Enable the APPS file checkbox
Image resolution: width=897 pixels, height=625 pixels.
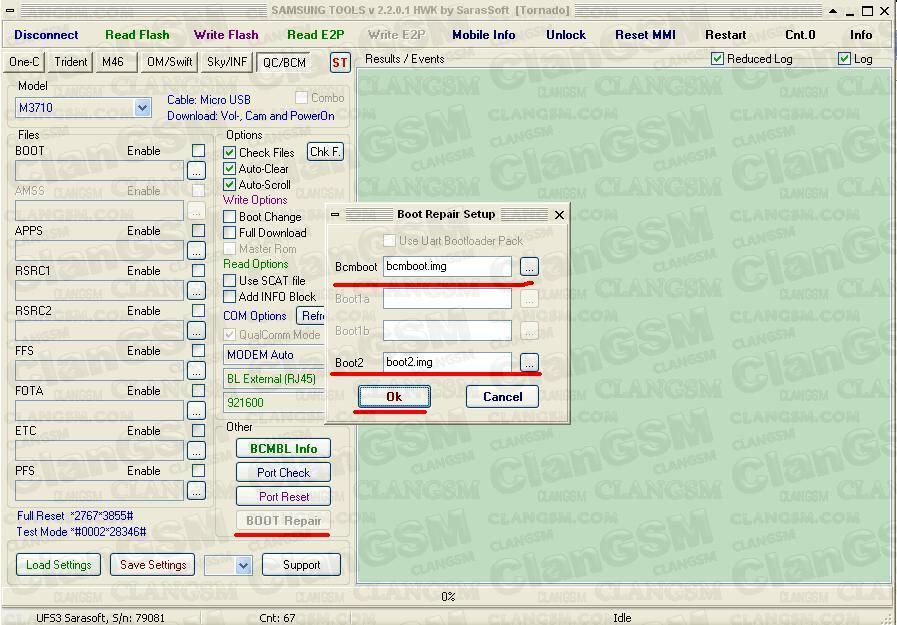click(x=199, y=230)
